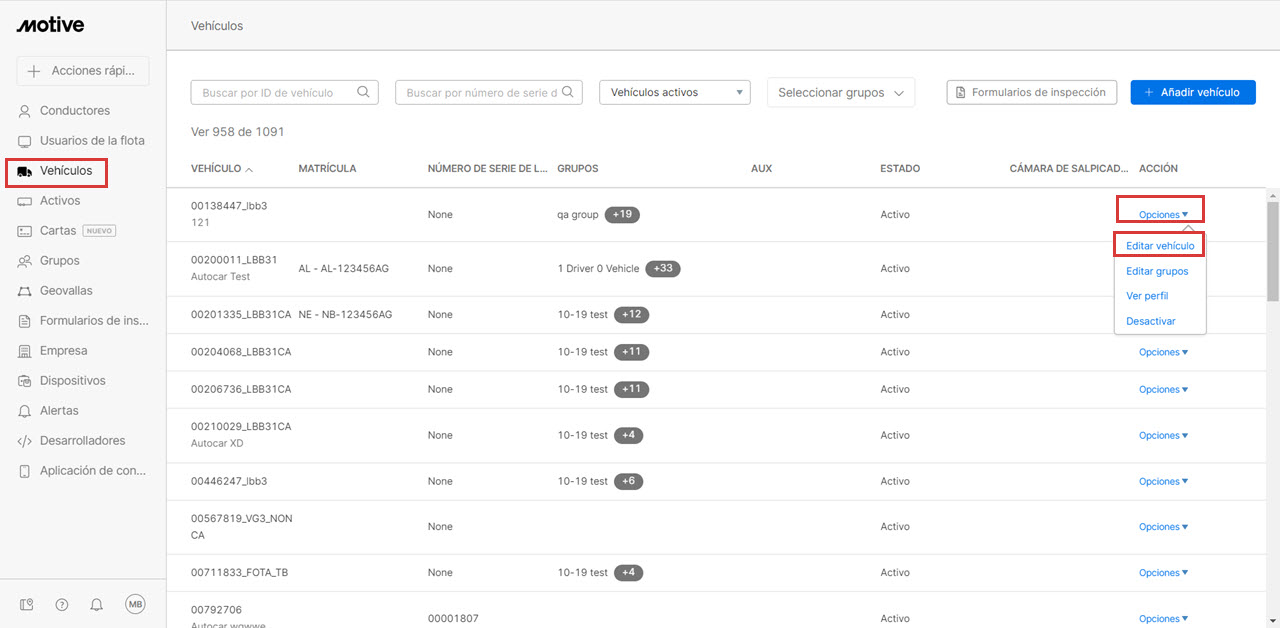Open notifications bell in sidebar footer
The image size is (1280, 628).
97,604
